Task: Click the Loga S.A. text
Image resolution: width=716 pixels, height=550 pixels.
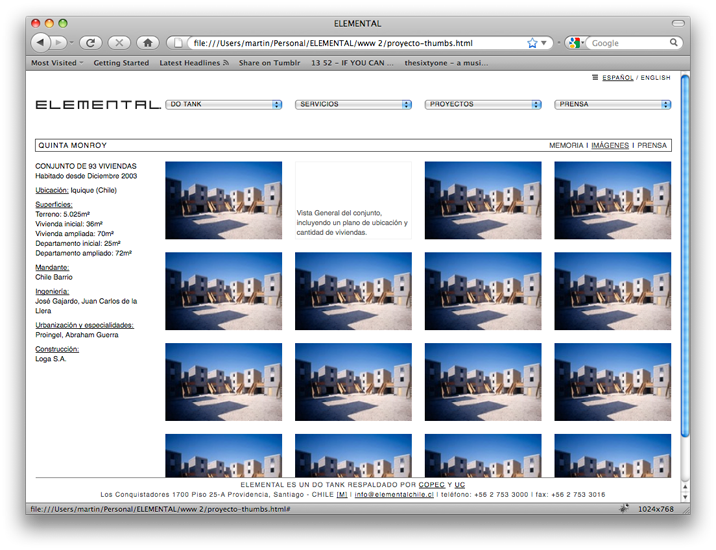Action: pos(51,359)
